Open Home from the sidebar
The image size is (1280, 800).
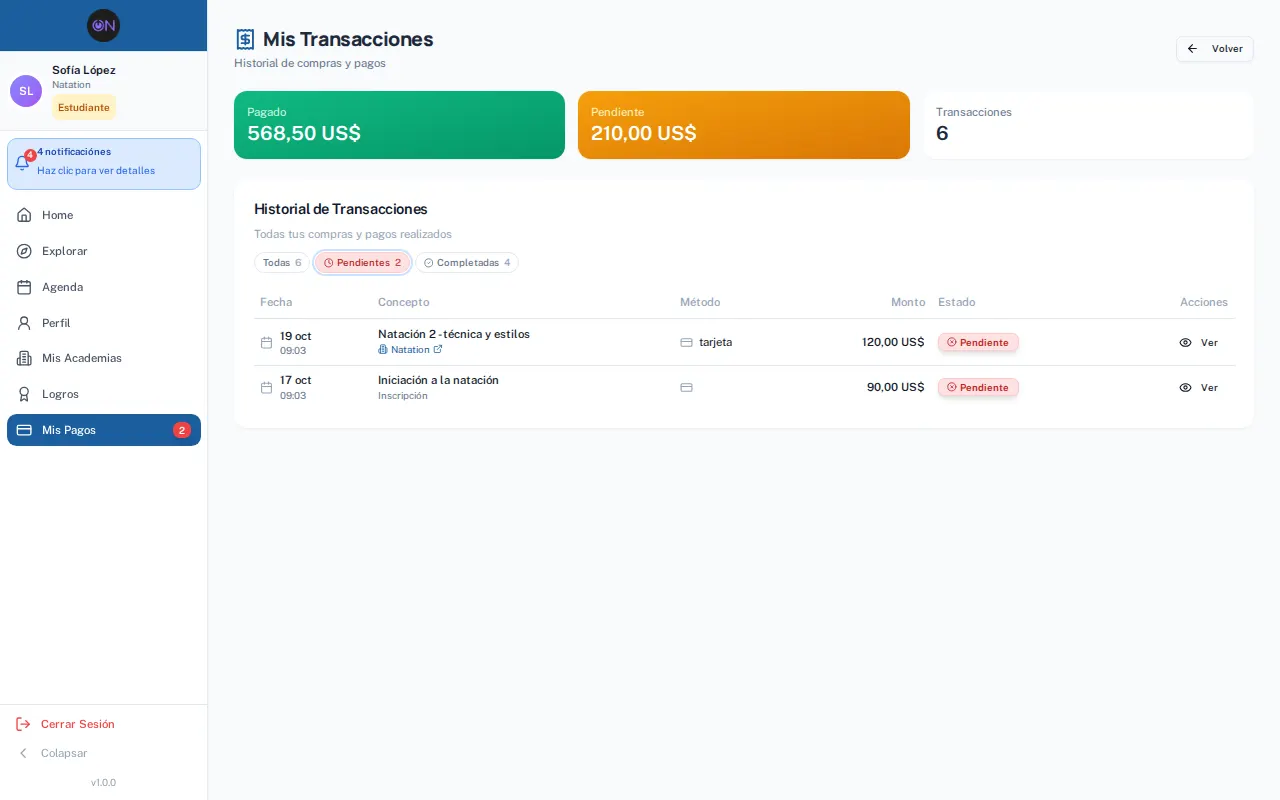[104, 215]
